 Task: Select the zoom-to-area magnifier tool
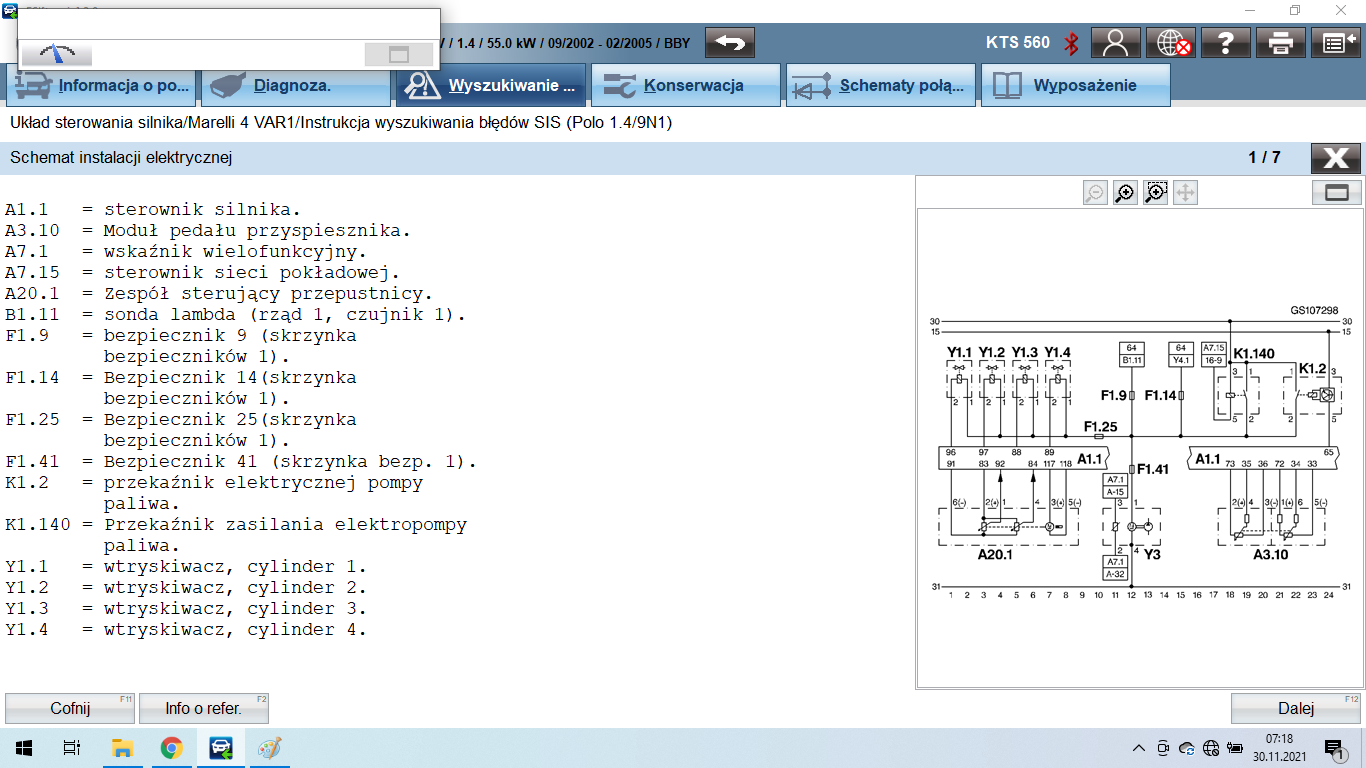[x=1155, y=193]
